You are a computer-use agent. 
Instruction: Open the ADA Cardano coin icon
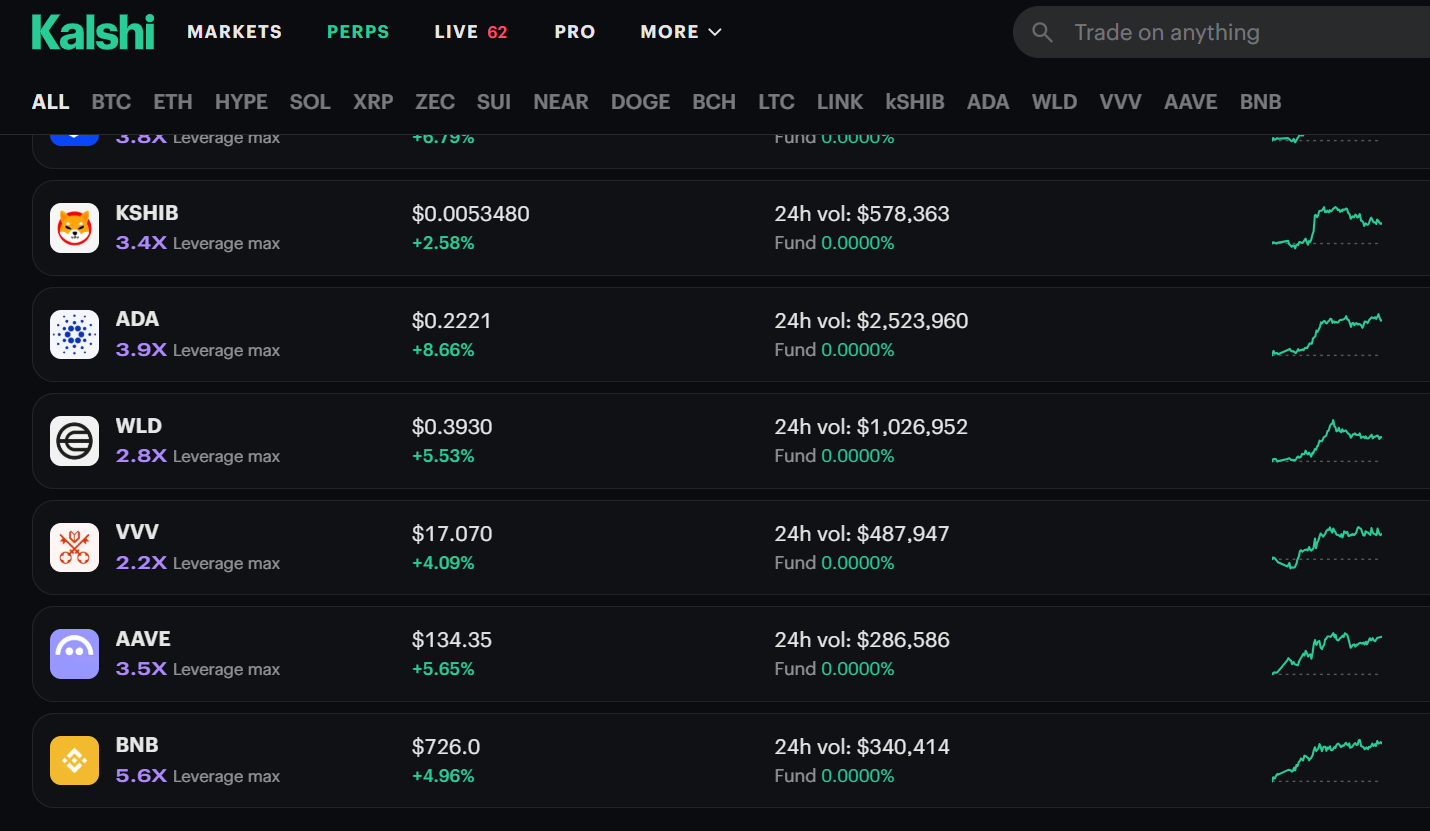tap(75, 334)
